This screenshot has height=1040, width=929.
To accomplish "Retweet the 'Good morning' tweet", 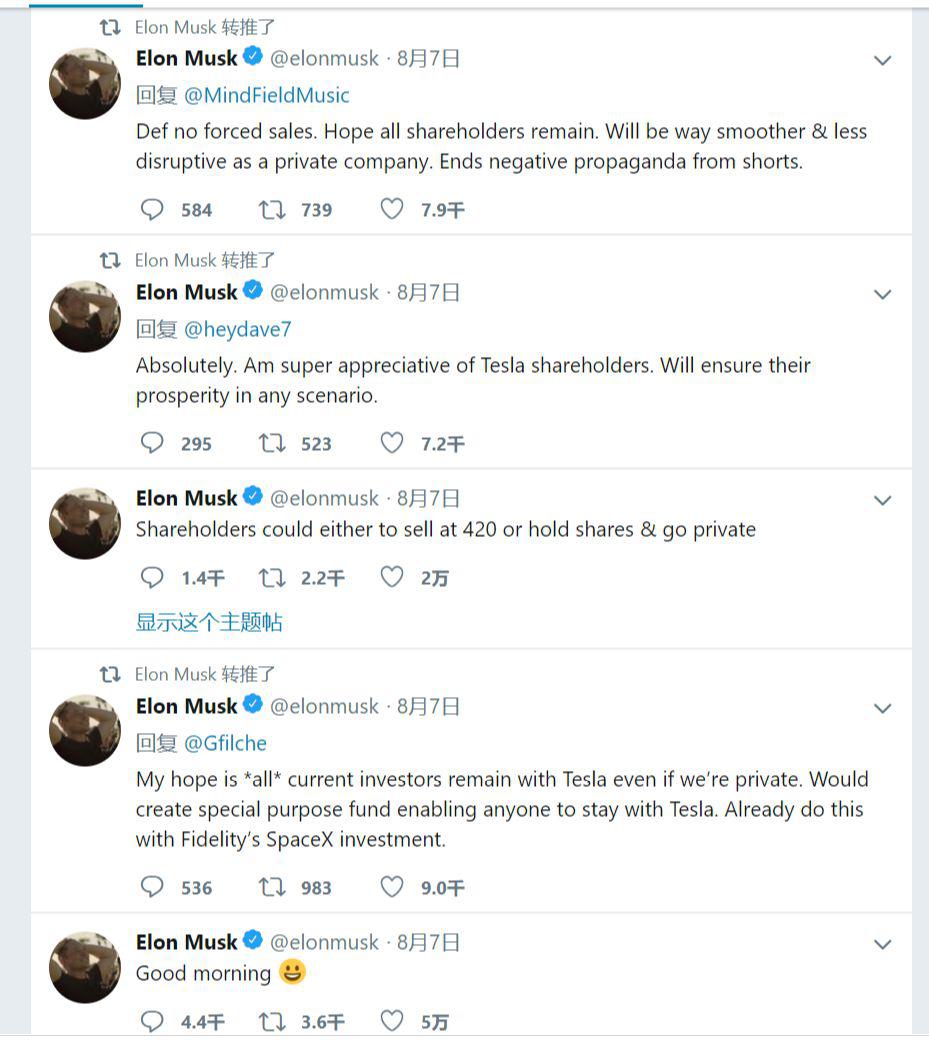I will click(x=272, y=1021).
